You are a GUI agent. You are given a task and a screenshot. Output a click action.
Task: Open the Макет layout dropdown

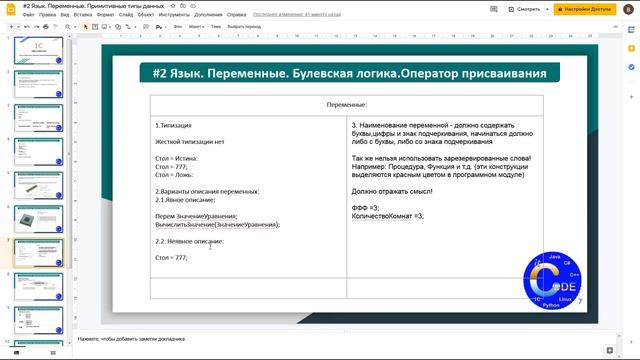click(196, 27)
